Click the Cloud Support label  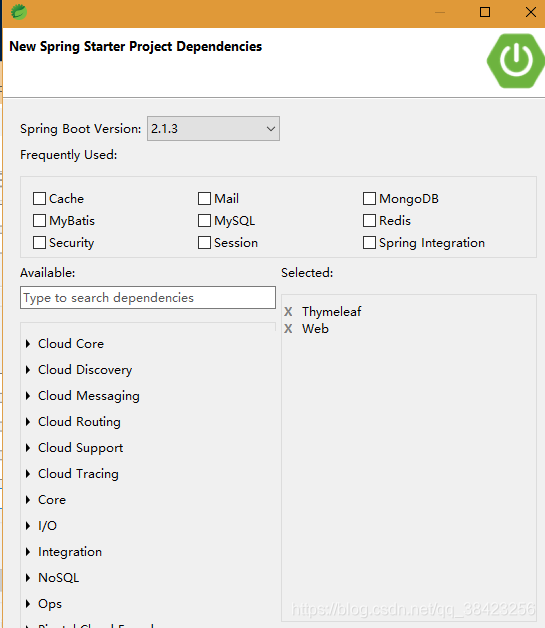80,448
